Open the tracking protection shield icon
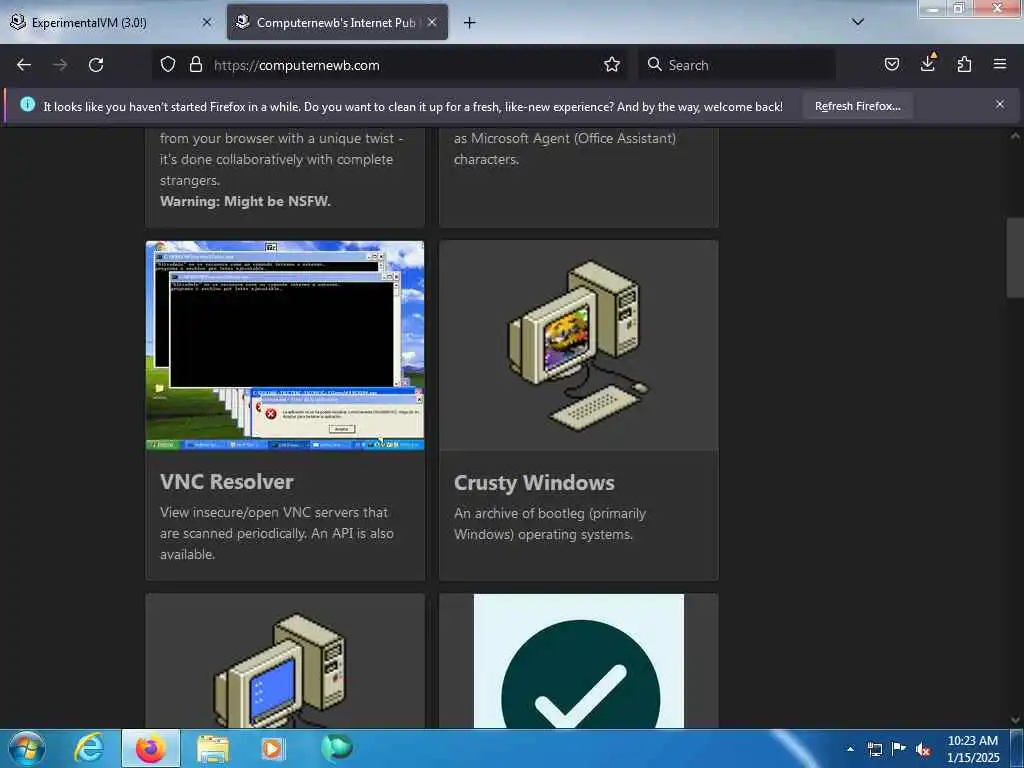 point(168,64)
